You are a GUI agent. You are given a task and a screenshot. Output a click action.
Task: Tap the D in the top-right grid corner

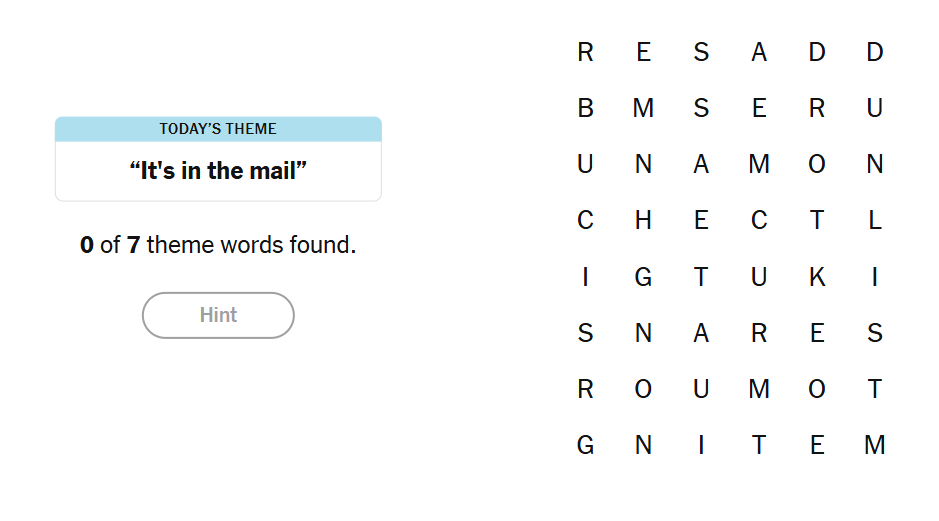click(875, 53)
